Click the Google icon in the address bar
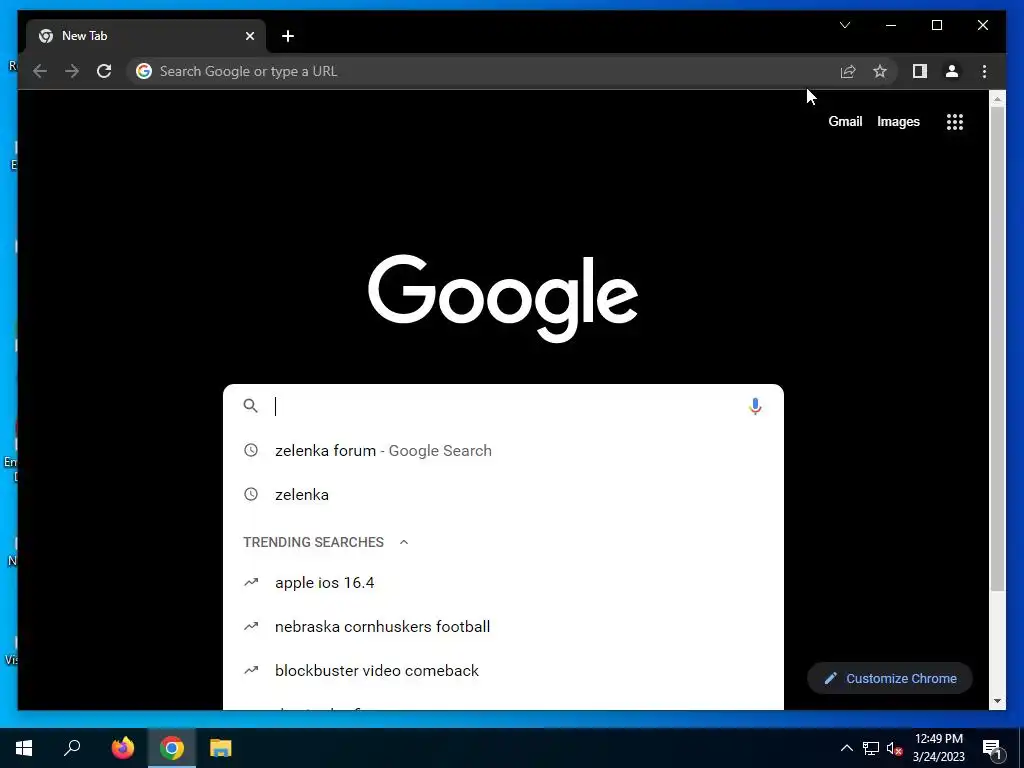 pos(144,71)
